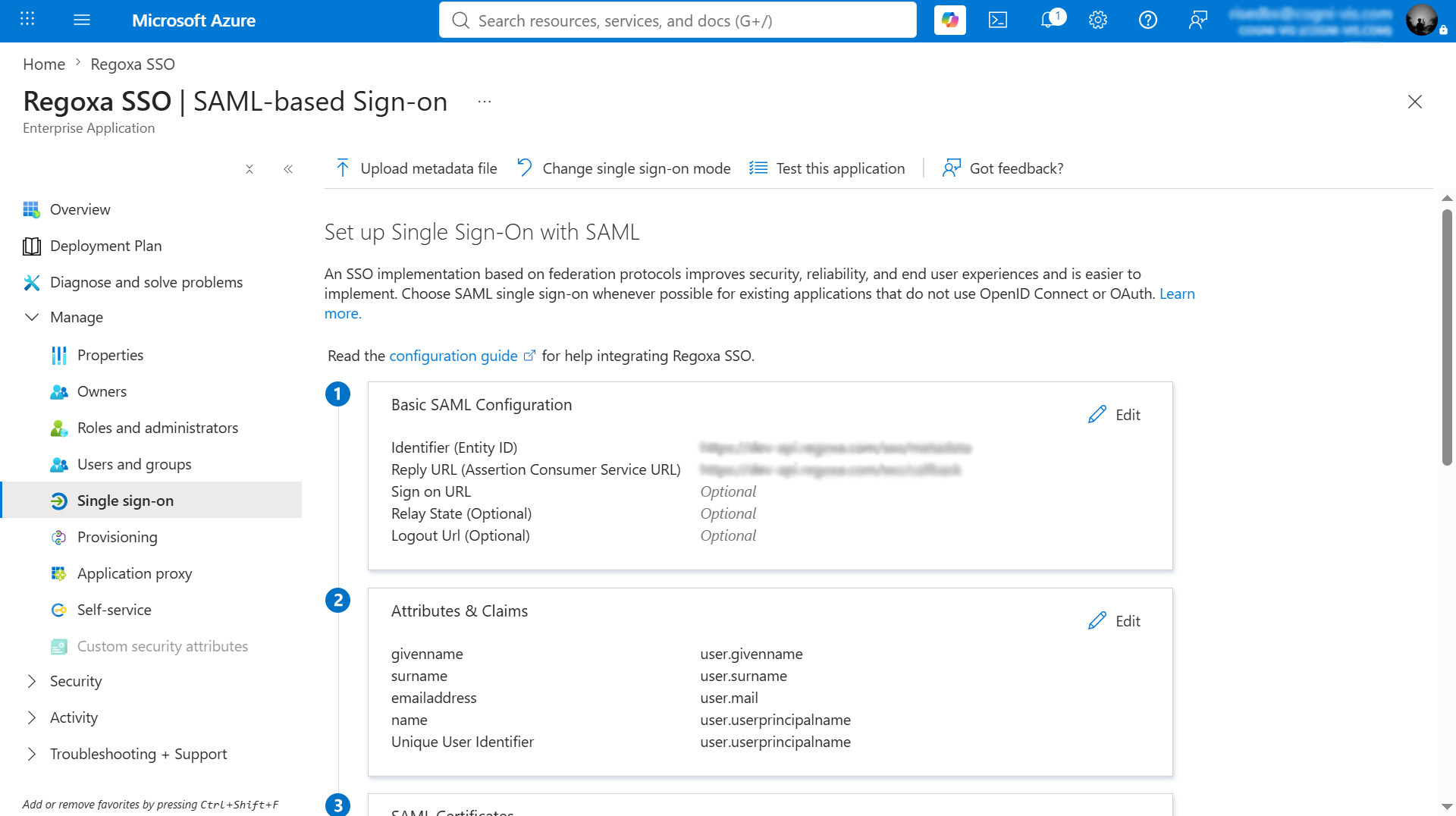Click the Custom security attributes icon

(x=58, y=646)
